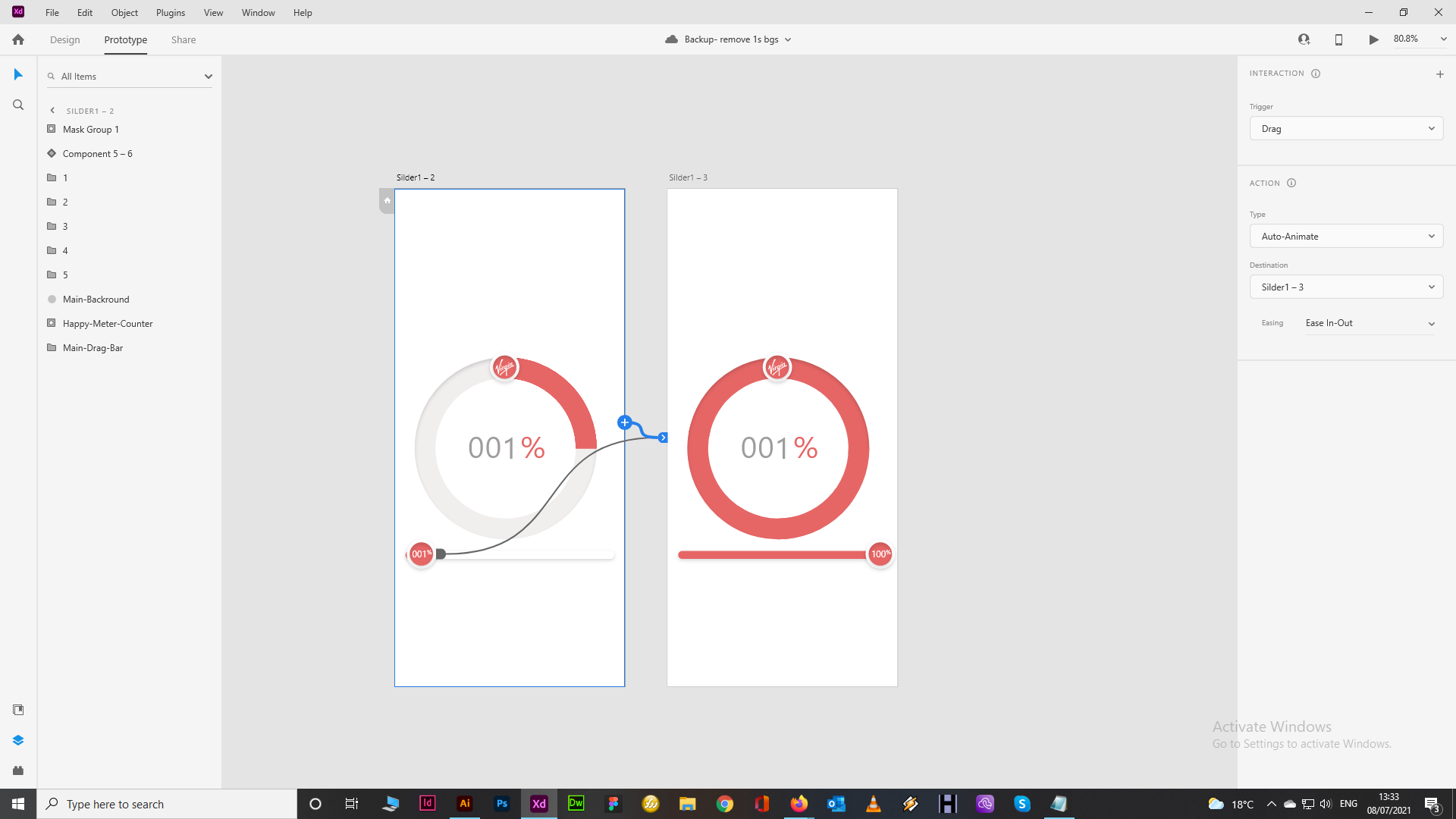The height and width of the screenshot is (819, 1456).
Task: Switch to the Design tab
Action: click(64, 39)
